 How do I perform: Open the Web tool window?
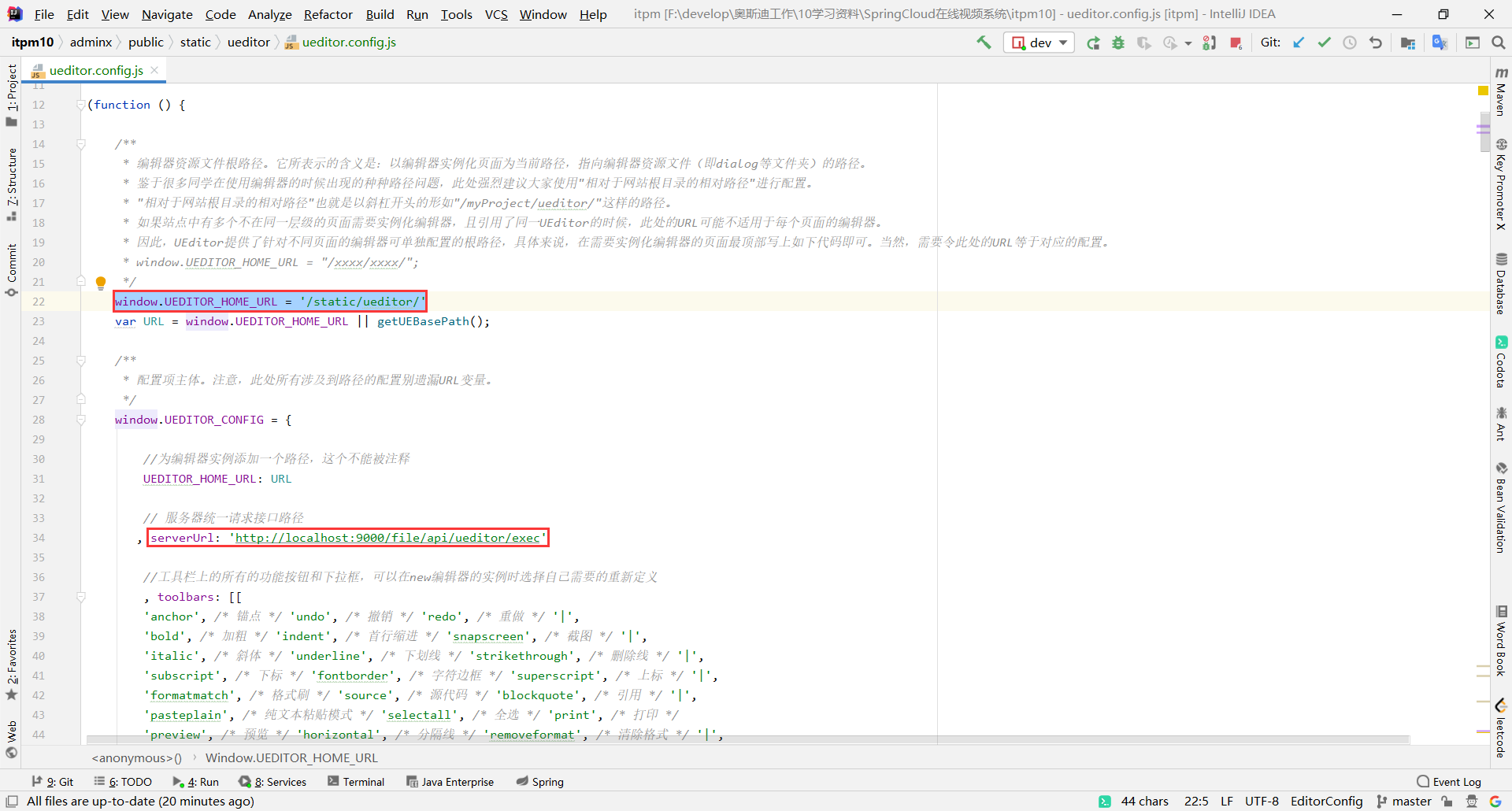[11, 739]
